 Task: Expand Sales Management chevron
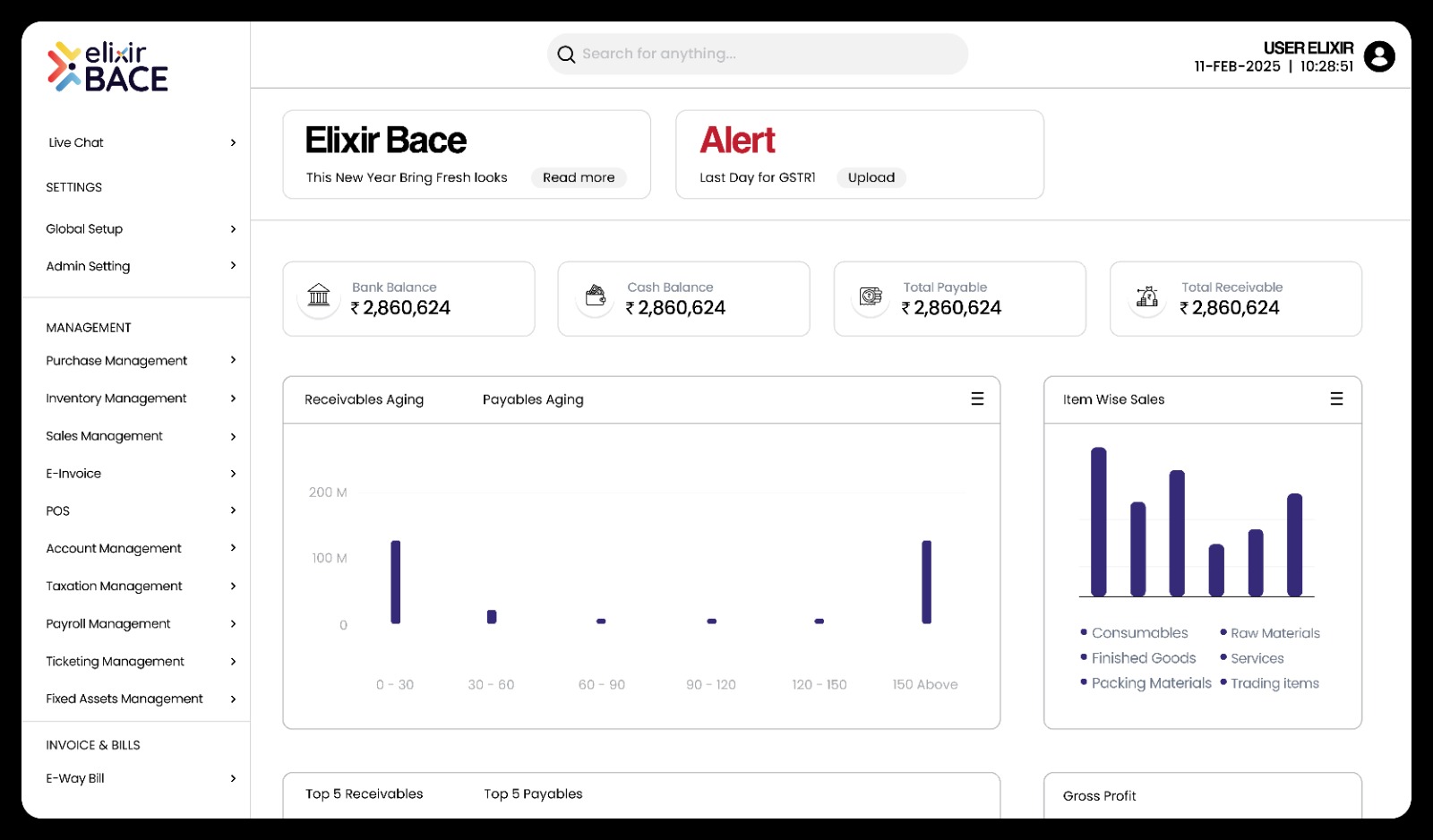tap(233, 436)
